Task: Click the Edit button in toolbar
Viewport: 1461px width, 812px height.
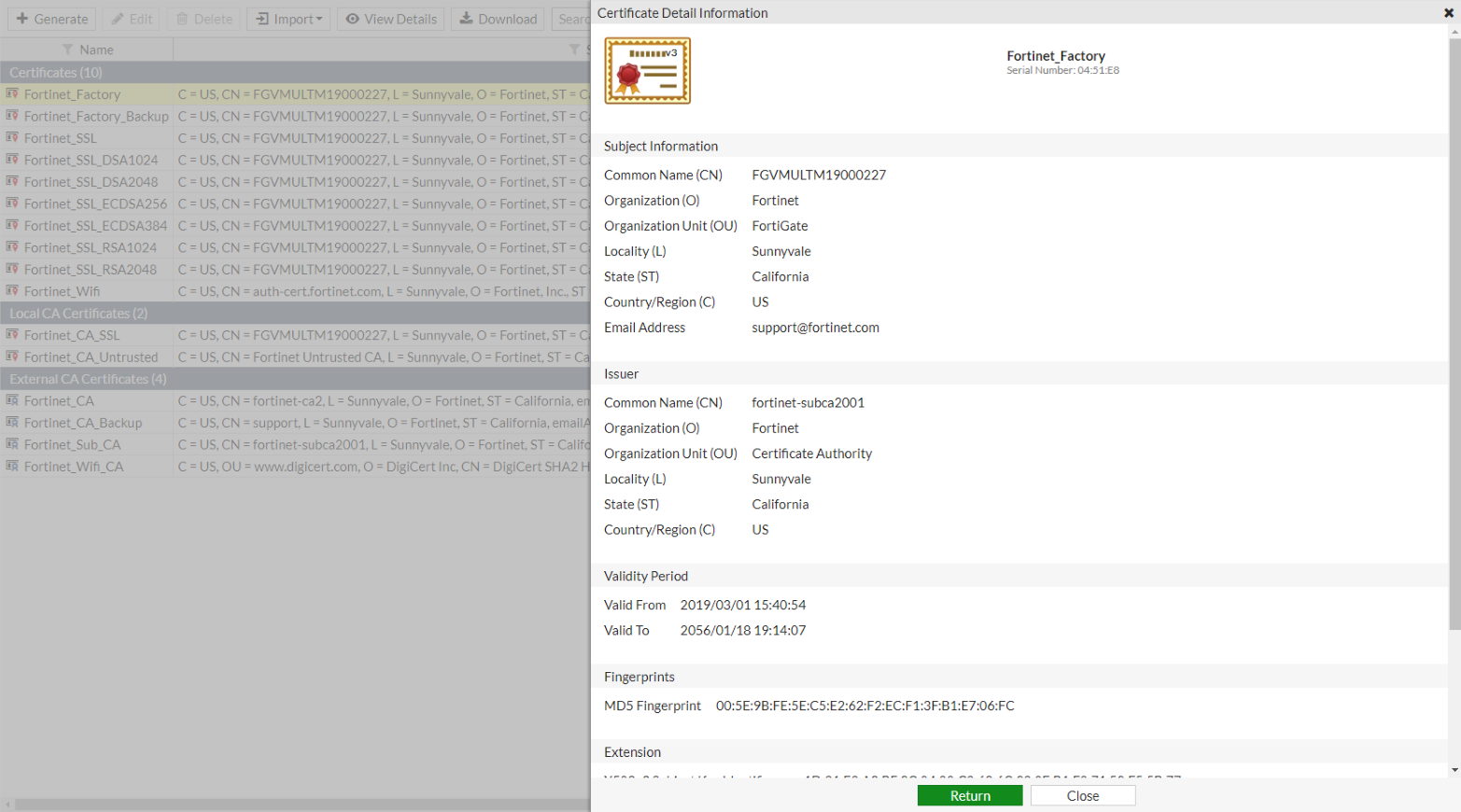Action: (132, 19)
